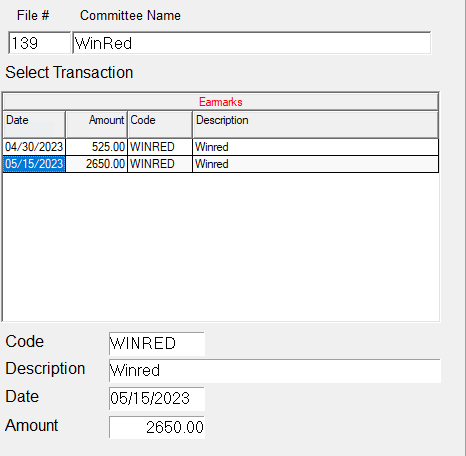
Task: Click the Amount input field showing 2650.00
Action: click(157, 427)
